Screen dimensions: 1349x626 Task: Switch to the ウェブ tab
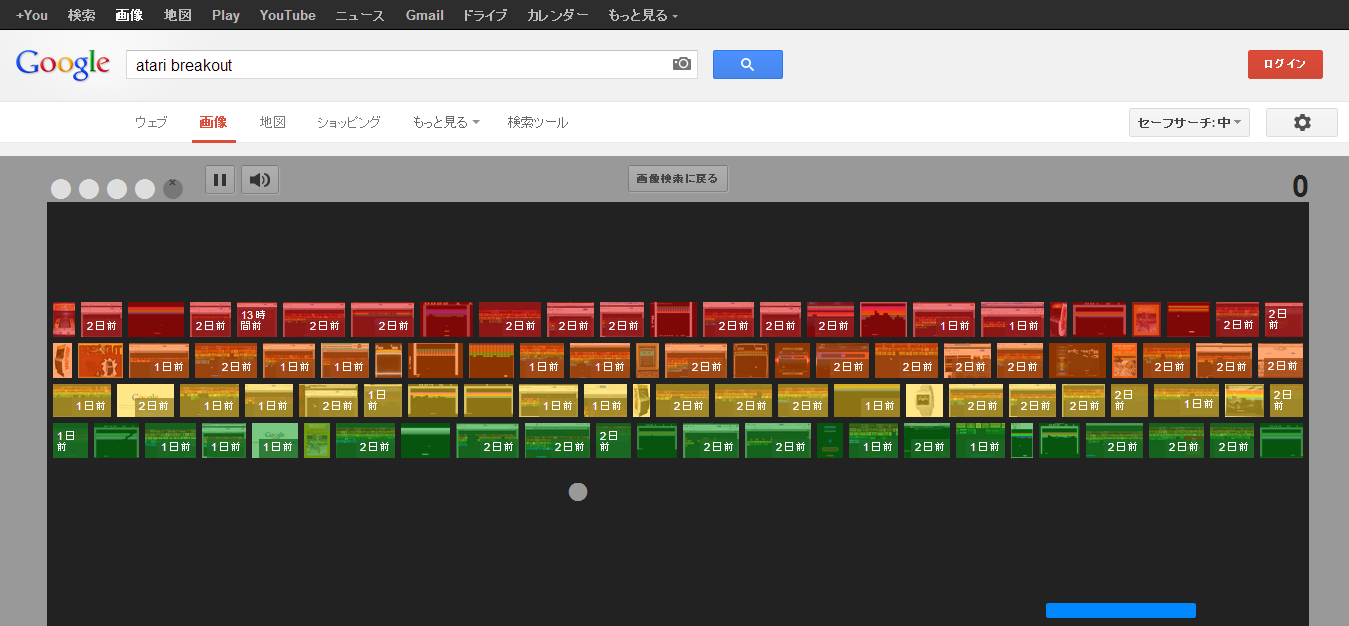(151, 122)
